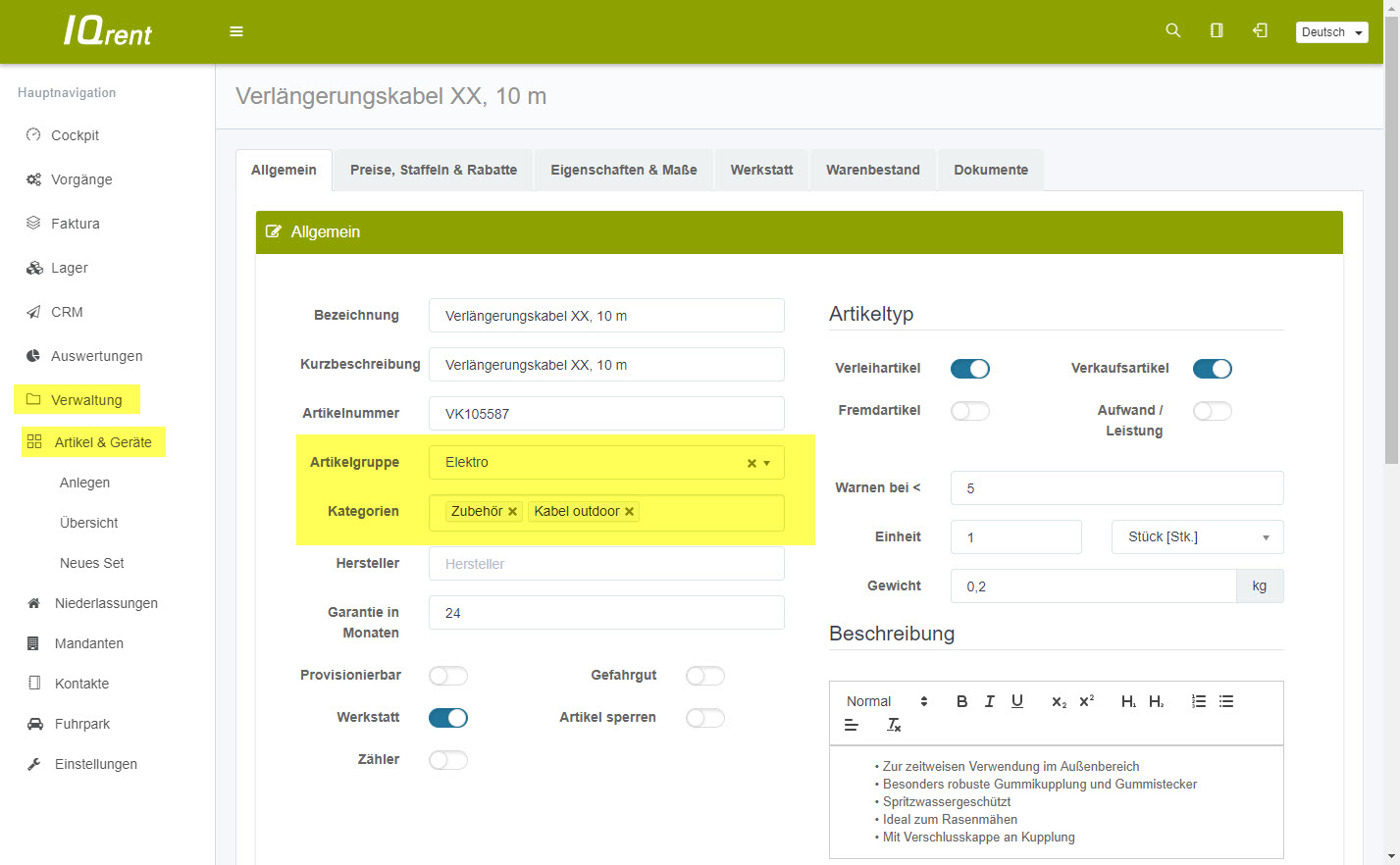
Task: Open the Stück unit dropdown
Action: [x=1197, y=537]
